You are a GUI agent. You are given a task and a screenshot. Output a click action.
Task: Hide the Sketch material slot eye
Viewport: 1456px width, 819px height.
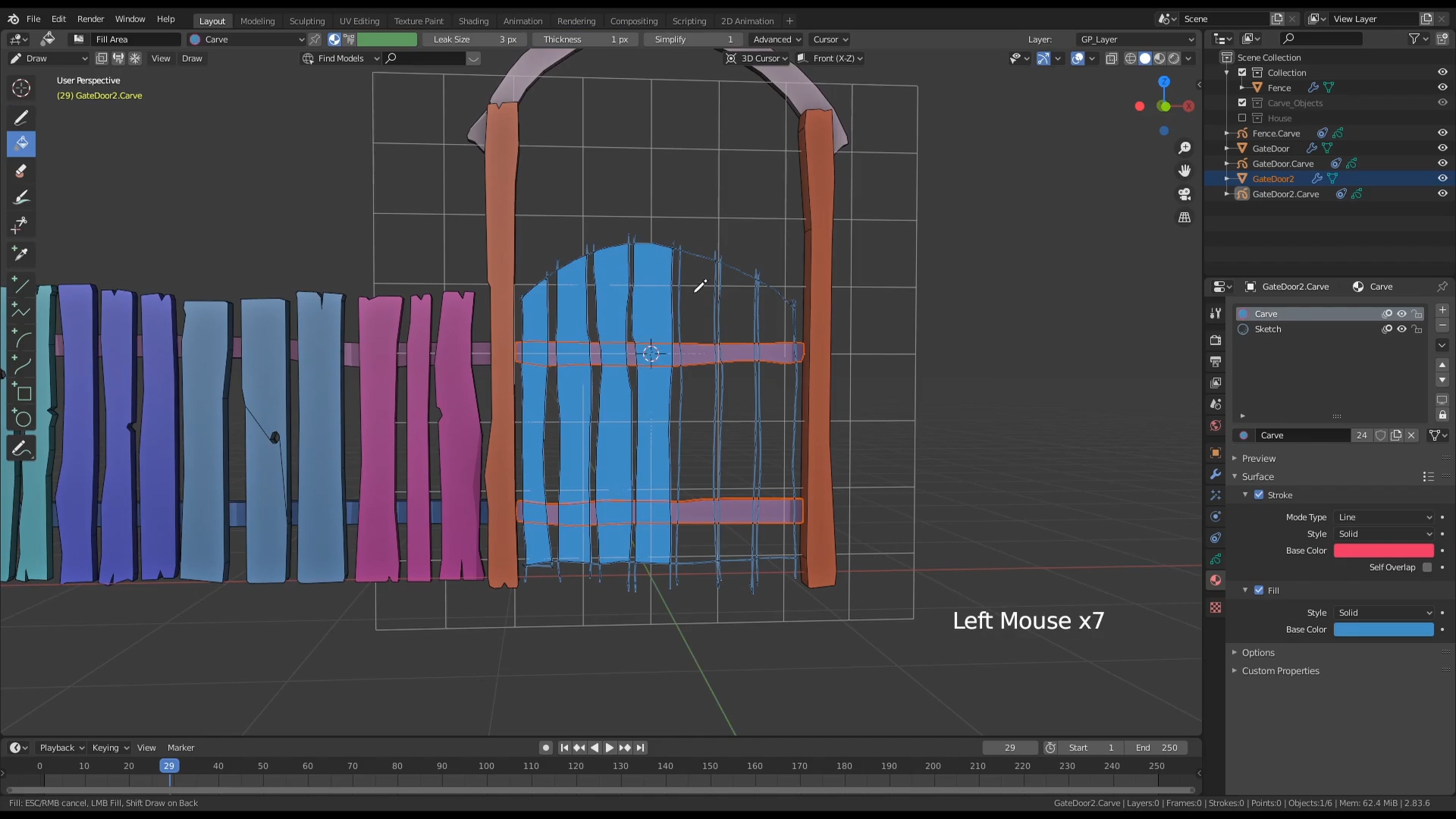click(x=1402, y=329)
